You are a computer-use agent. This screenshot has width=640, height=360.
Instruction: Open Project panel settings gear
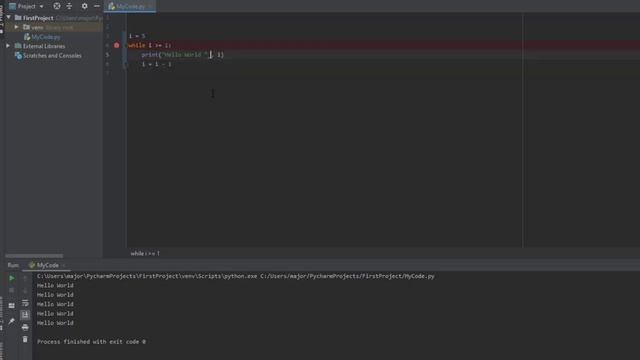(x=84, y=6)
